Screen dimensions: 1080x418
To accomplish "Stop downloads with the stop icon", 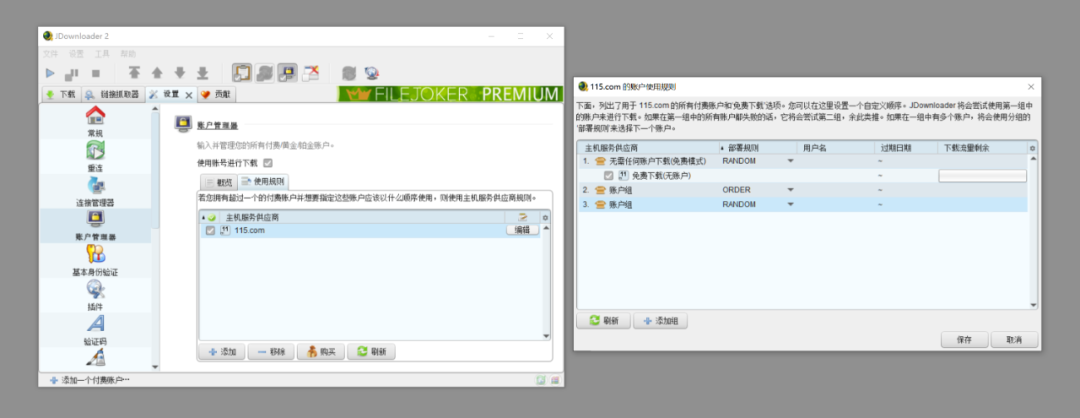I will tap(96, 73).
